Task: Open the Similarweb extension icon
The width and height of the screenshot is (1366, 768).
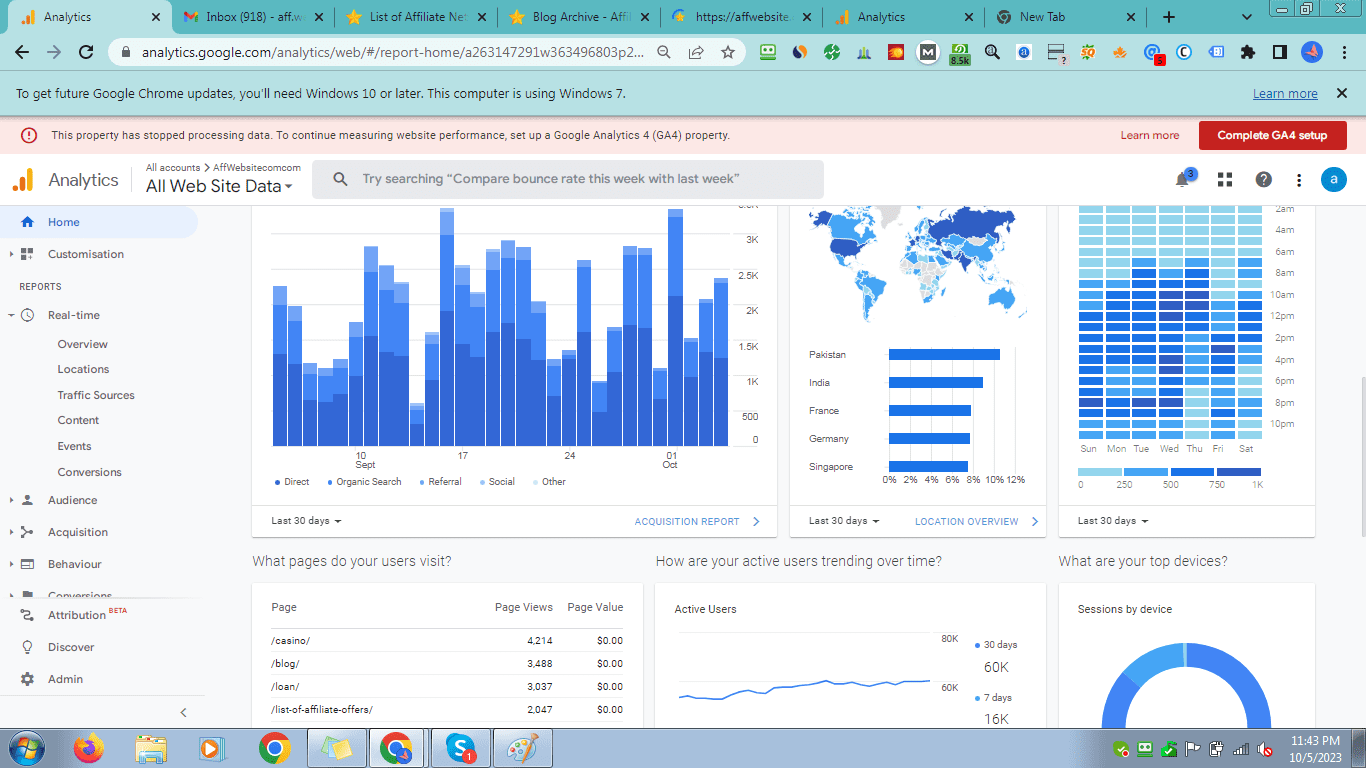Action: [799, 52]
